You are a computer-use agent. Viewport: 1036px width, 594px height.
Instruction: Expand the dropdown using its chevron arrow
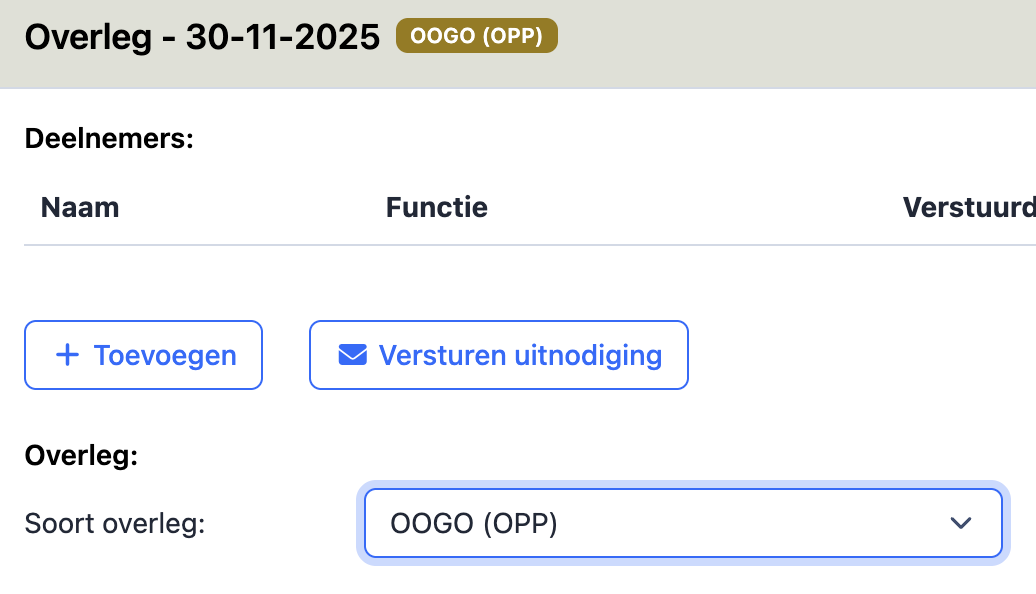(x=960, y=523)
